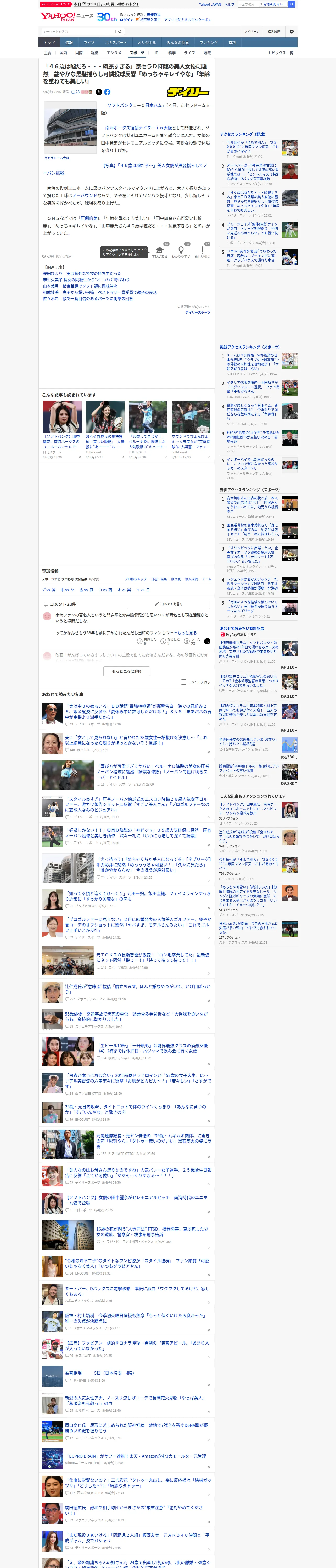Open the みんなの意見 navigation tab

(x=177, y=43)
